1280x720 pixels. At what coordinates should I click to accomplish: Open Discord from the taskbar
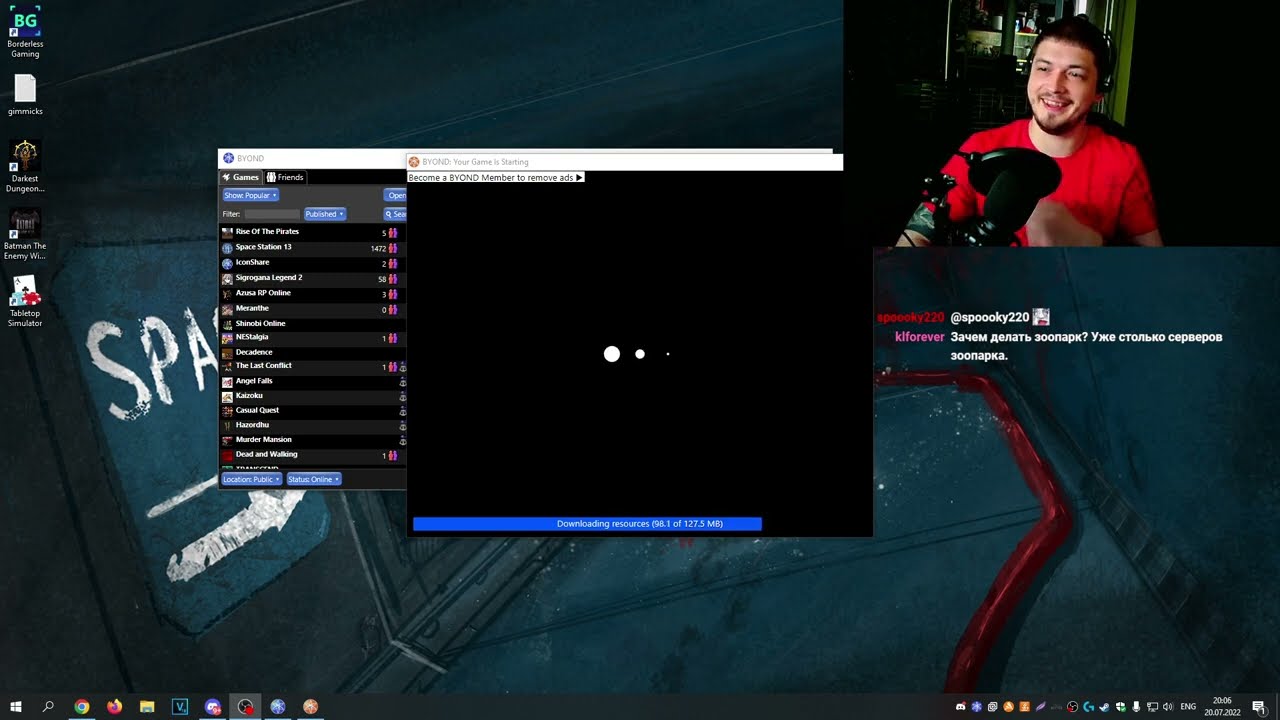pos(212,707)
